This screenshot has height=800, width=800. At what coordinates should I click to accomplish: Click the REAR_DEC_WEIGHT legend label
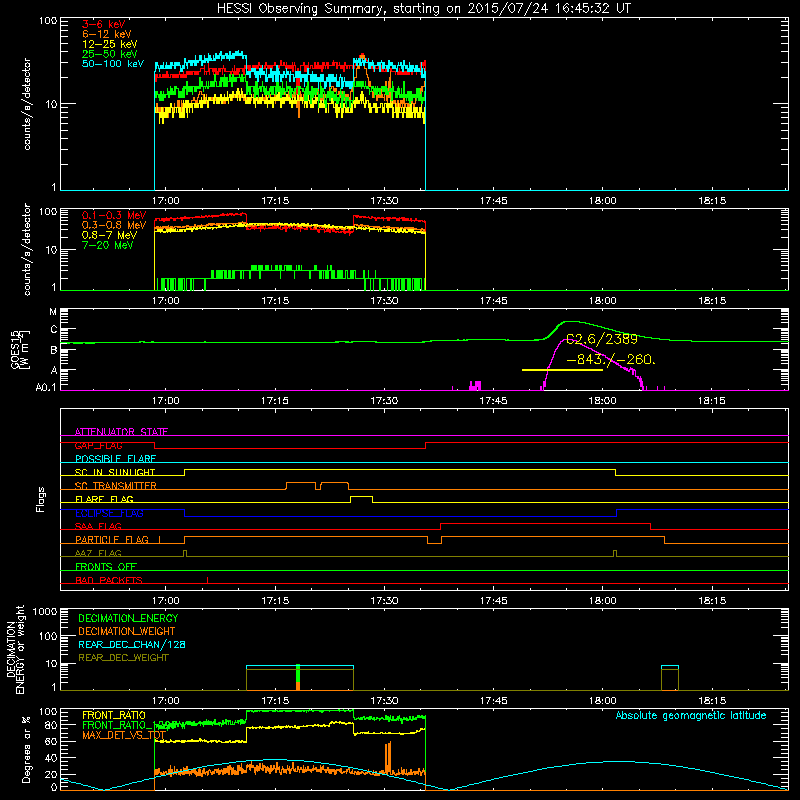123,658
